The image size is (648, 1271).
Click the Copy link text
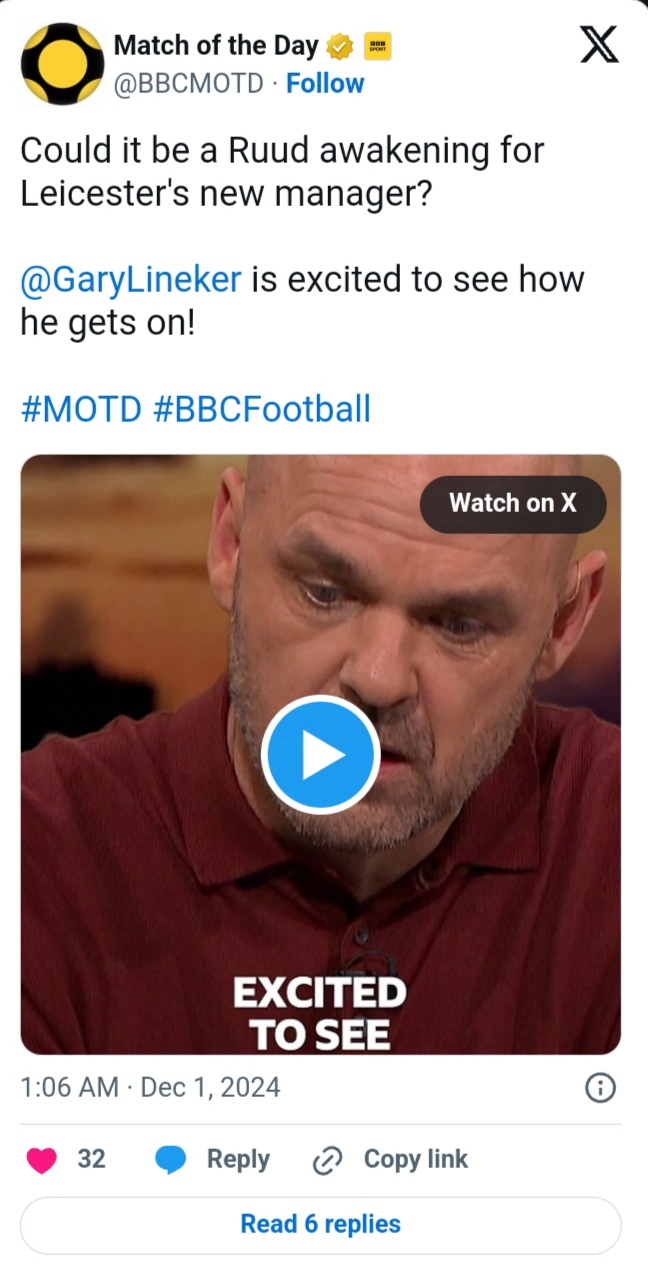pos(415,1159)
